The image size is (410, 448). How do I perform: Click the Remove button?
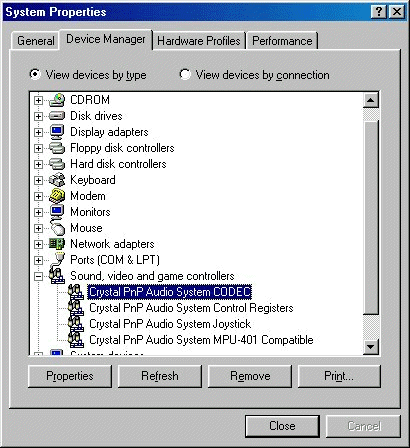tap(250, 376)
